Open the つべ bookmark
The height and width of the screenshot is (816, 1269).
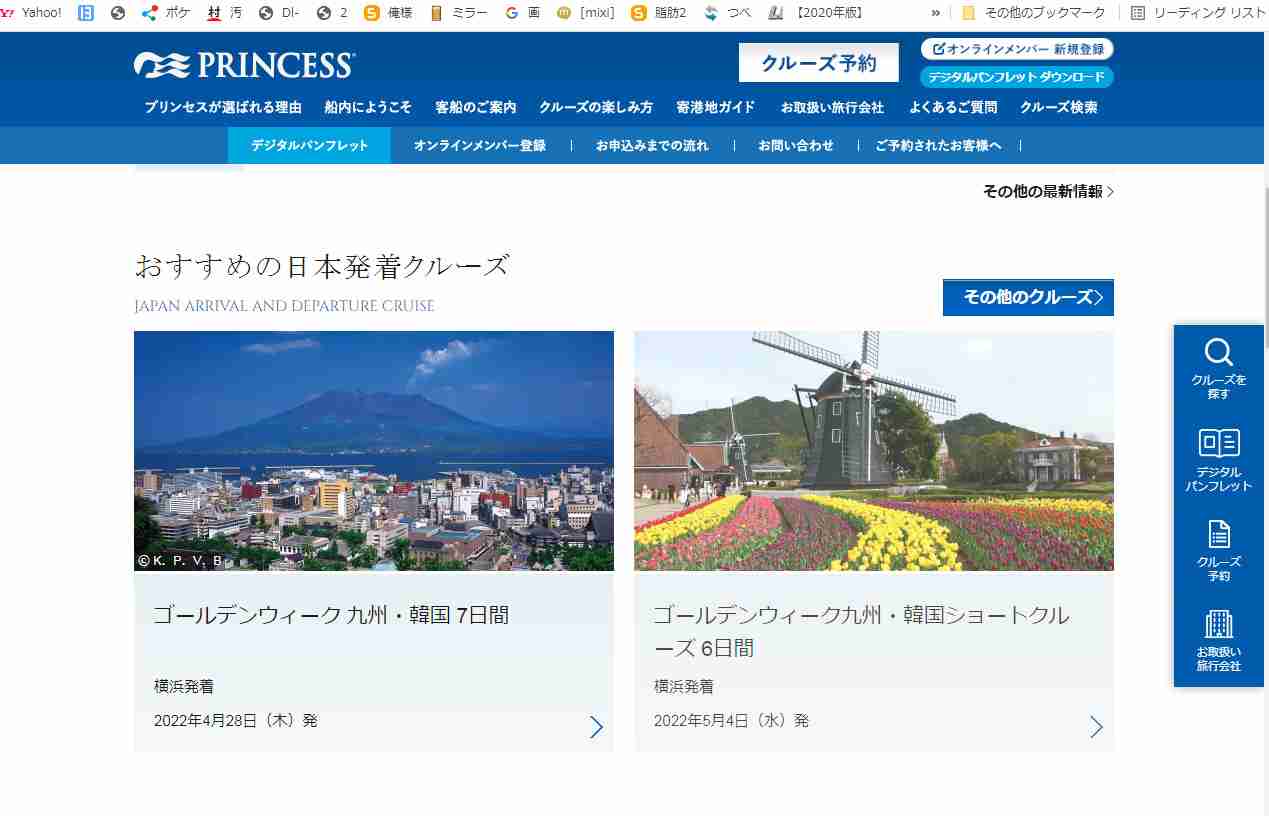tap(727, 13)
